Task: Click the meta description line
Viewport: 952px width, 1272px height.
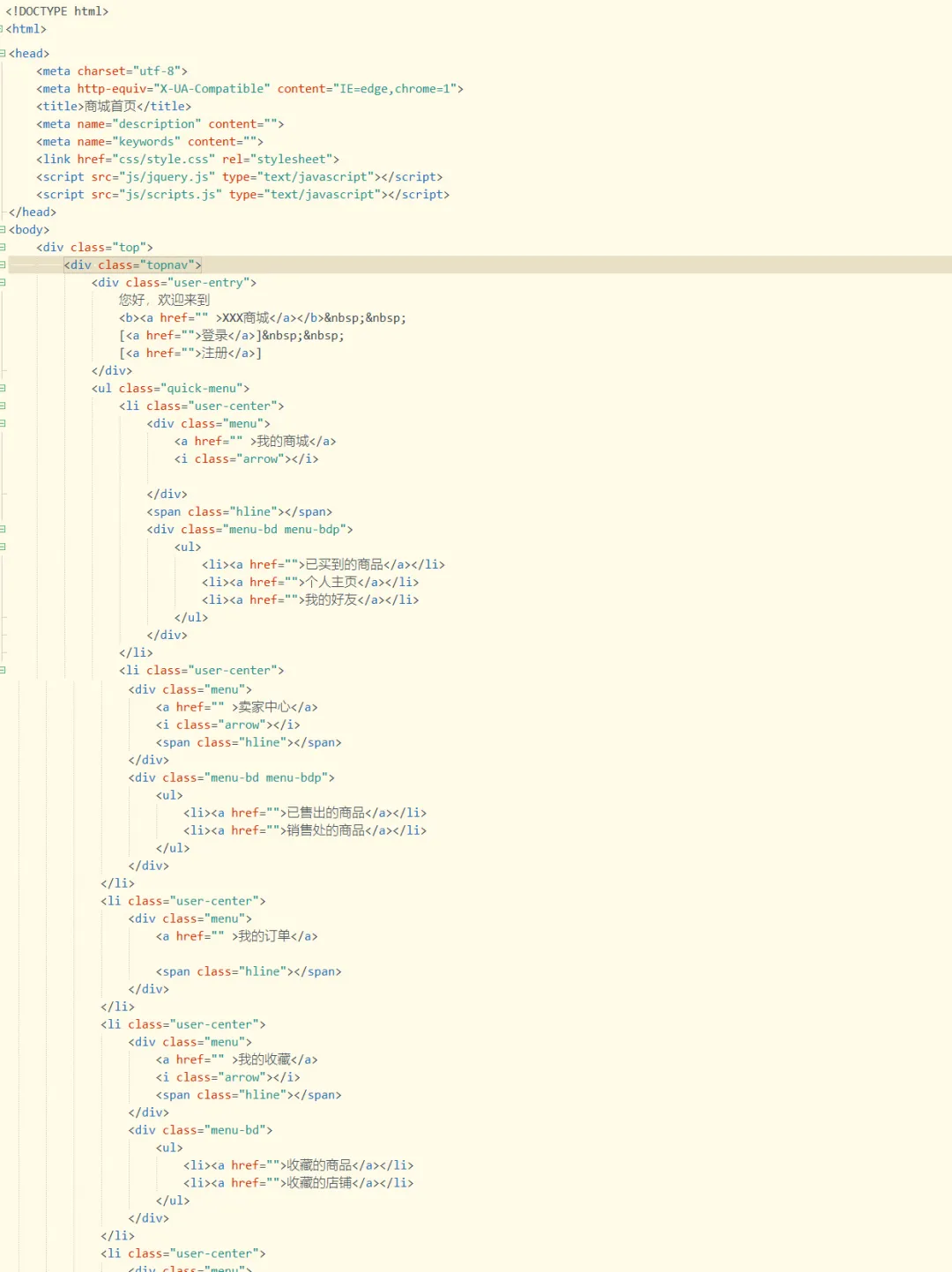Action: [x=160, y=124]
